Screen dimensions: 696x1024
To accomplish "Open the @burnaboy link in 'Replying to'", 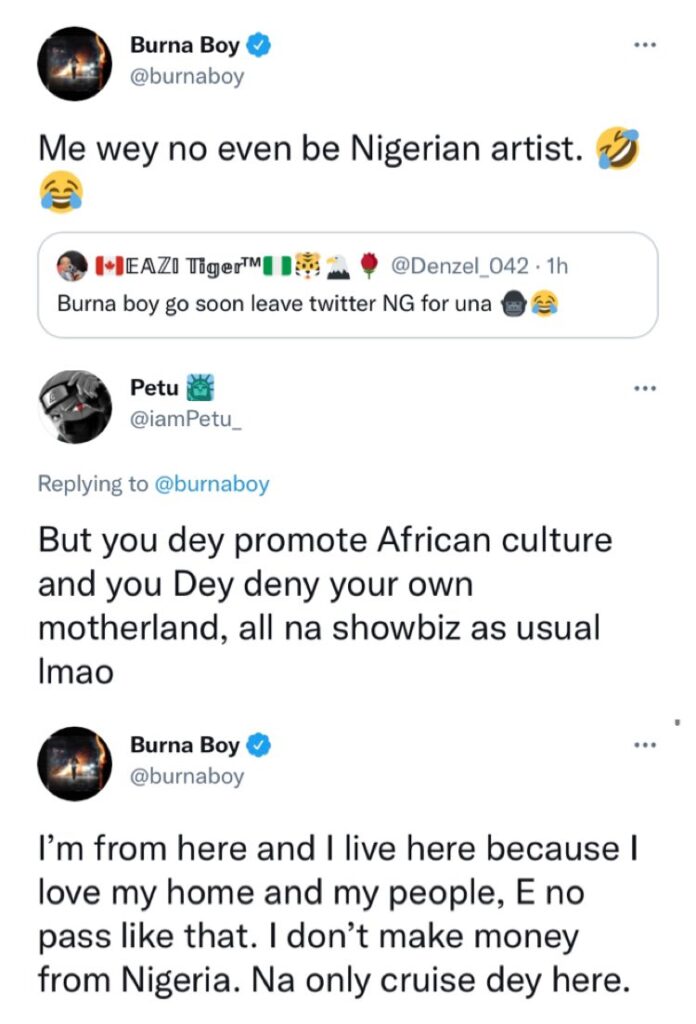I will click(x=212, y=484).
